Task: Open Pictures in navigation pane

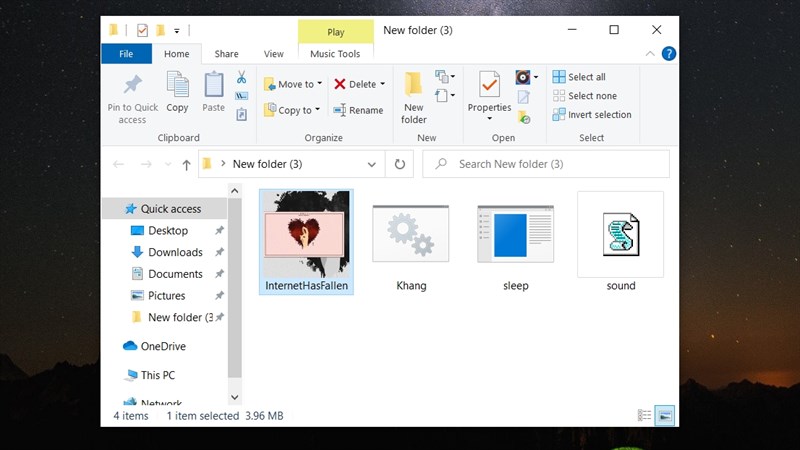Action: 166,295
